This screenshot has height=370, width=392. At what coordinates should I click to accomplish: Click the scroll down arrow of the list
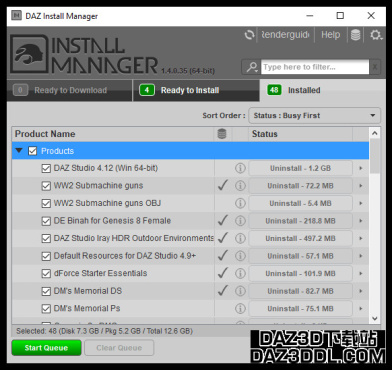(x=375, y=319)
